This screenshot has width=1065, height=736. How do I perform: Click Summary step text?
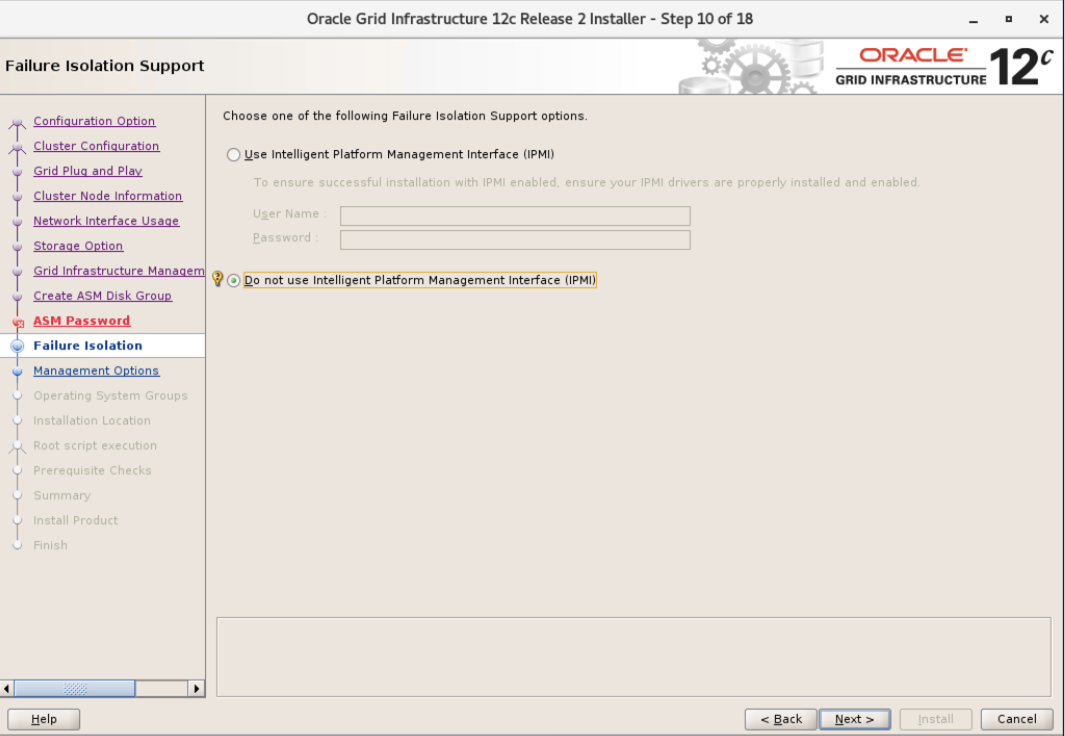click(62, 496)
